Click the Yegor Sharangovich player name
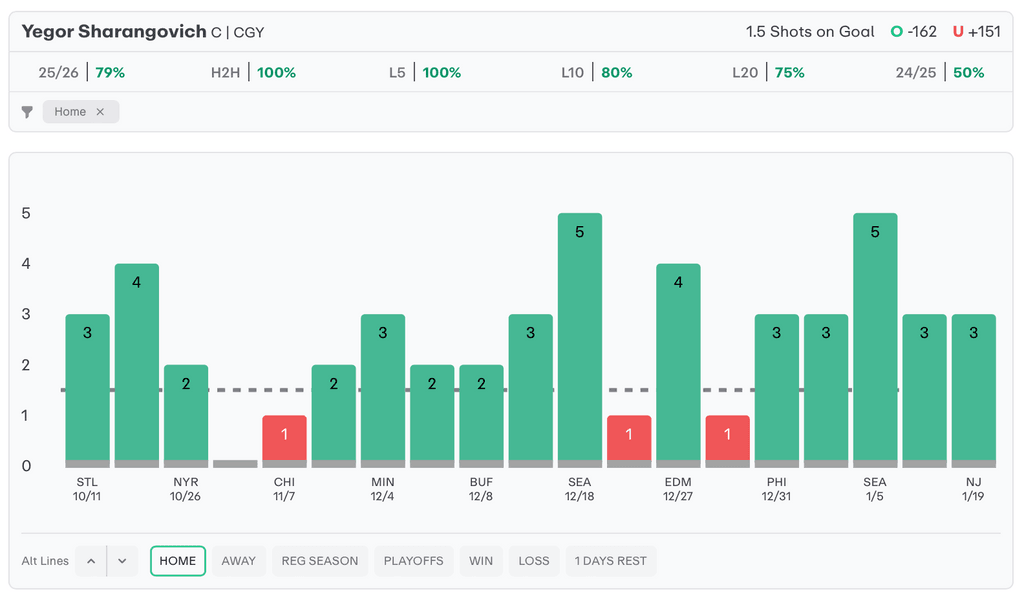 coord(114,32)
